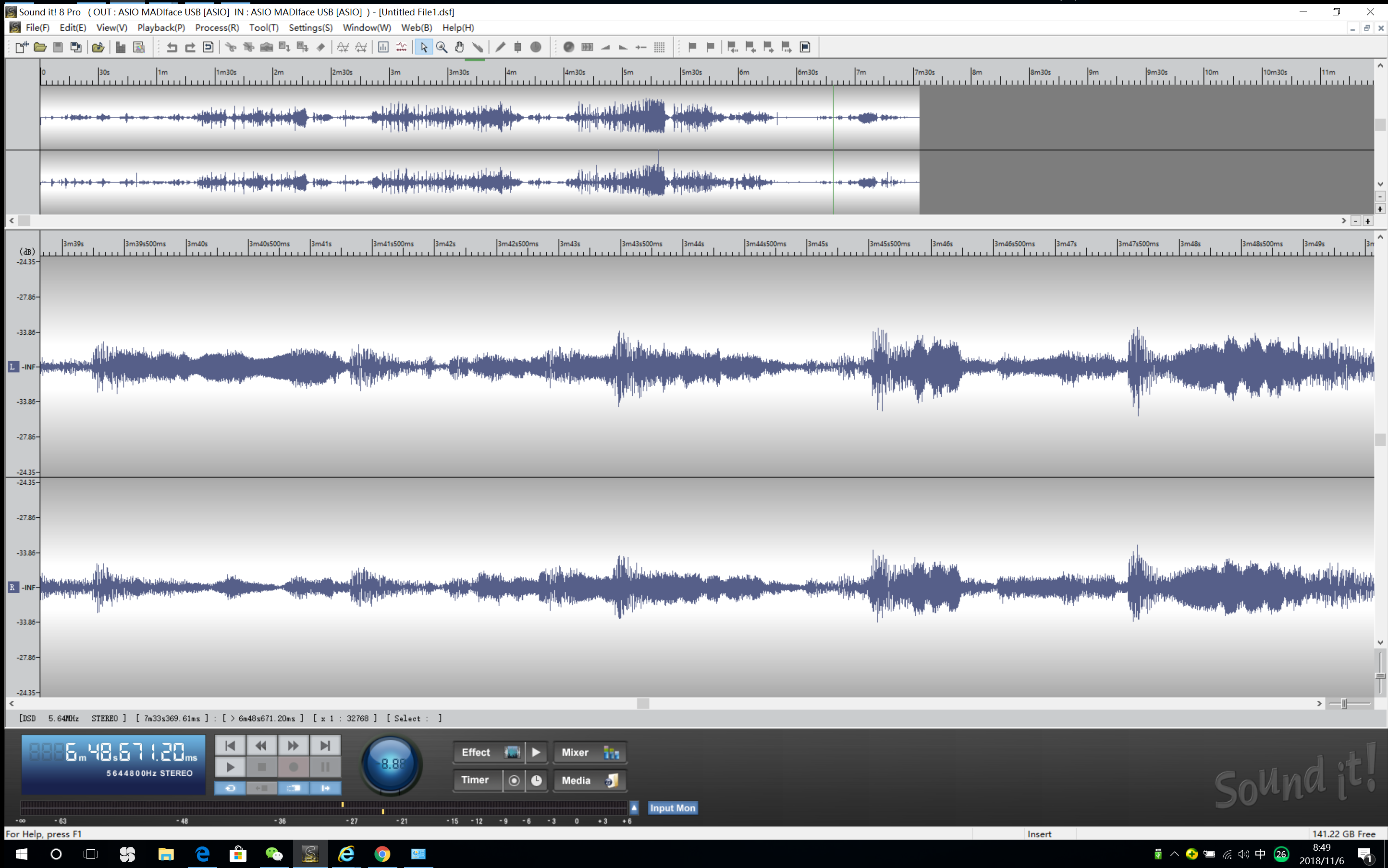Click the dotted grid icon in the toolbar
The width and height of the screenshot is (1388, 868).
pos(659,47)
